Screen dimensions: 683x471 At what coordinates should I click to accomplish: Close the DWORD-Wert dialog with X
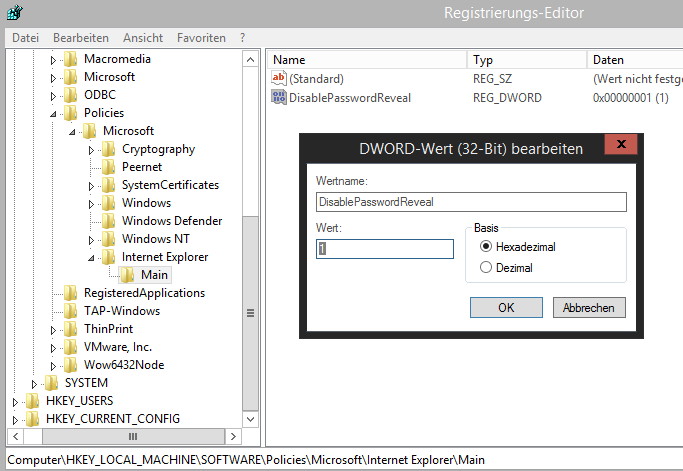click(x=621, y=144)
